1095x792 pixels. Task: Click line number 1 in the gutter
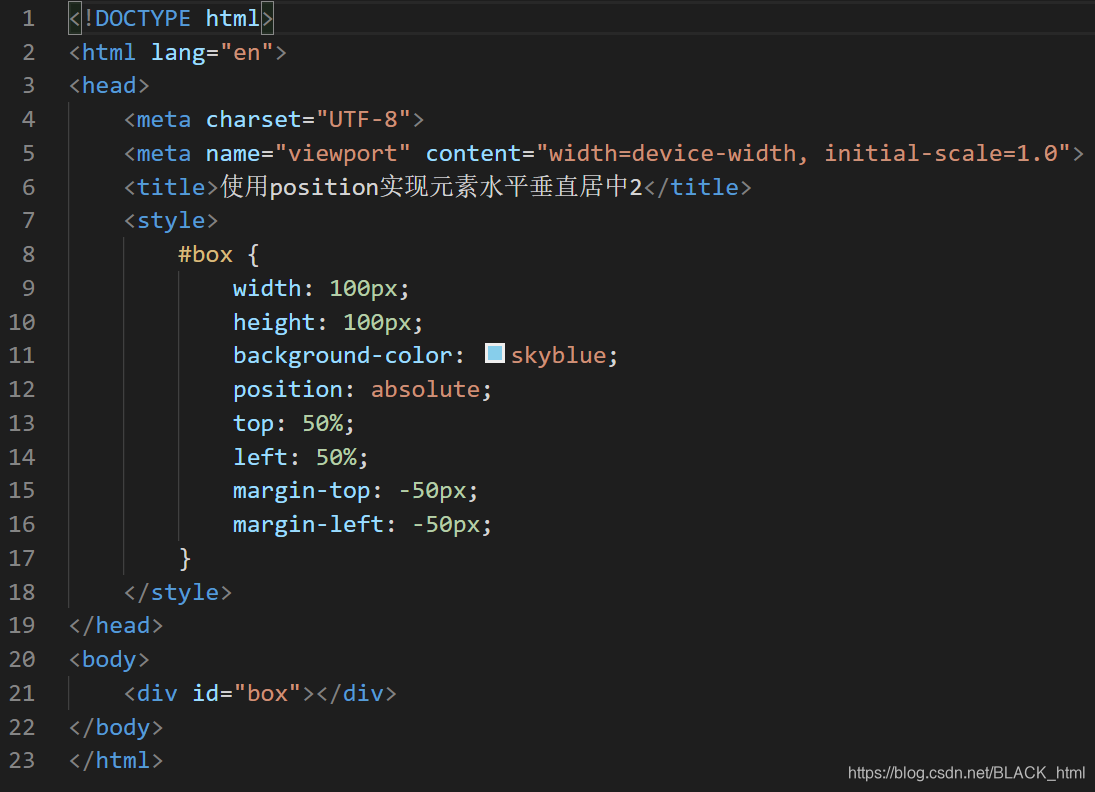[29, 18]
